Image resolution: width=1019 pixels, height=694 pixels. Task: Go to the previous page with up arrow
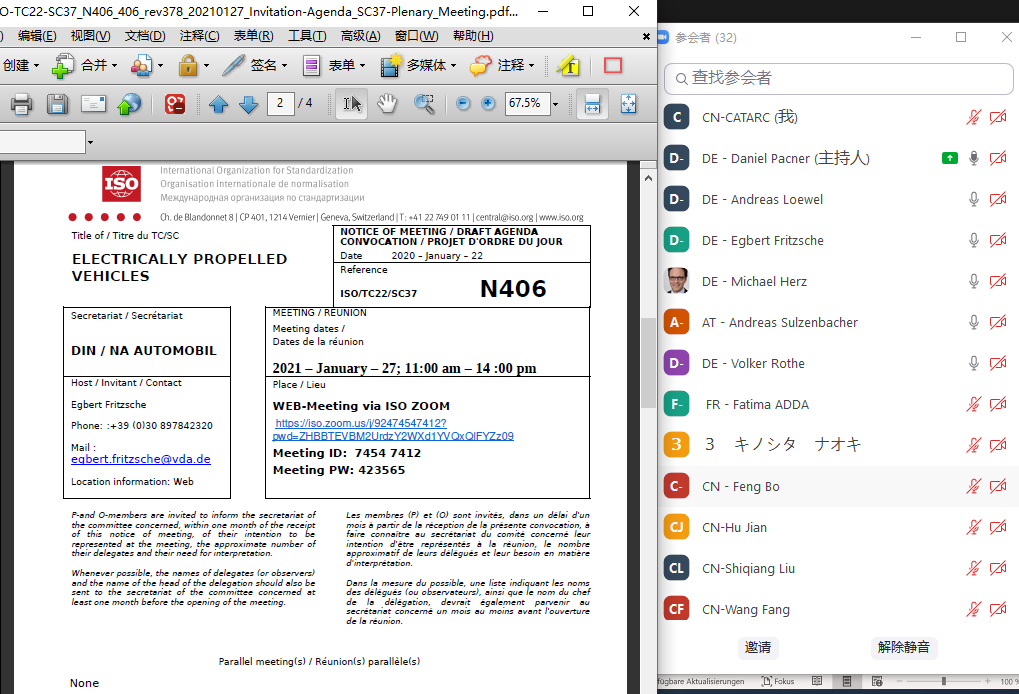click(219, 104)
